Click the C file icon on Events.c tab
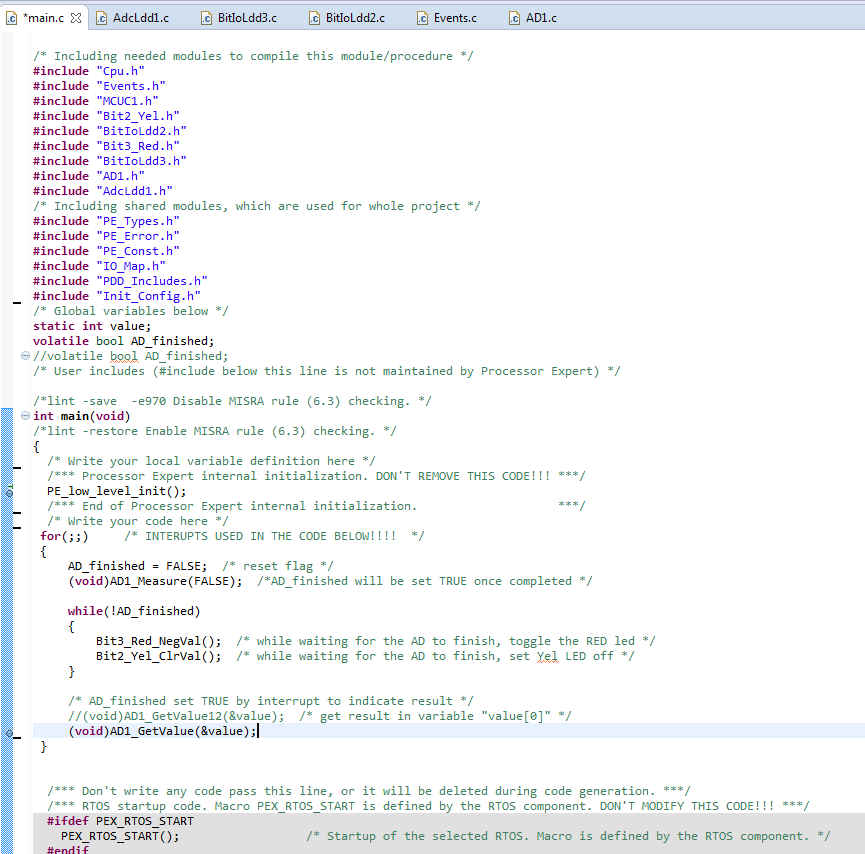This screenshot has height=854, width=865. tap(423, 18)
